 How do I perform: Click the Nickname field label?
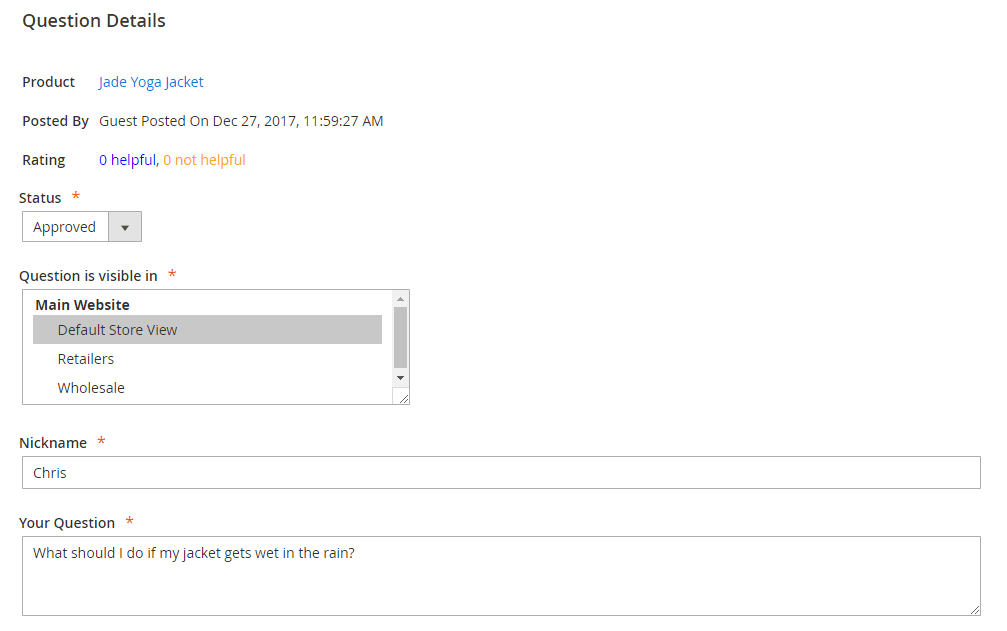[53, 443]
